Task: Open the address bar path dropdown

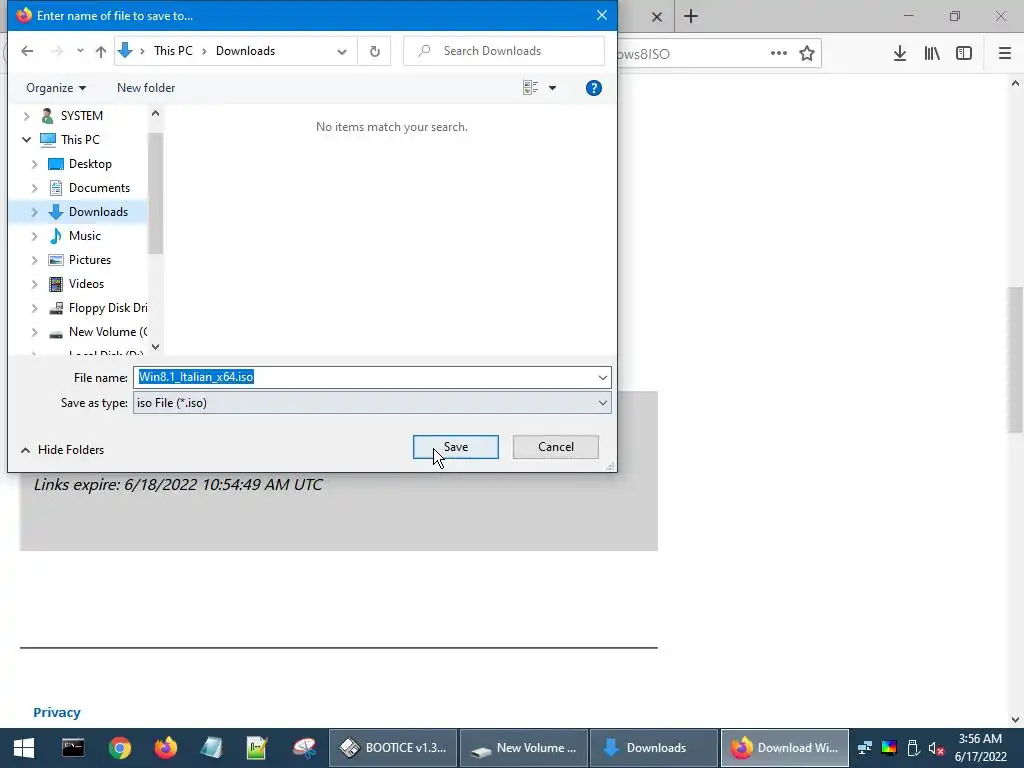Action: 342,51
